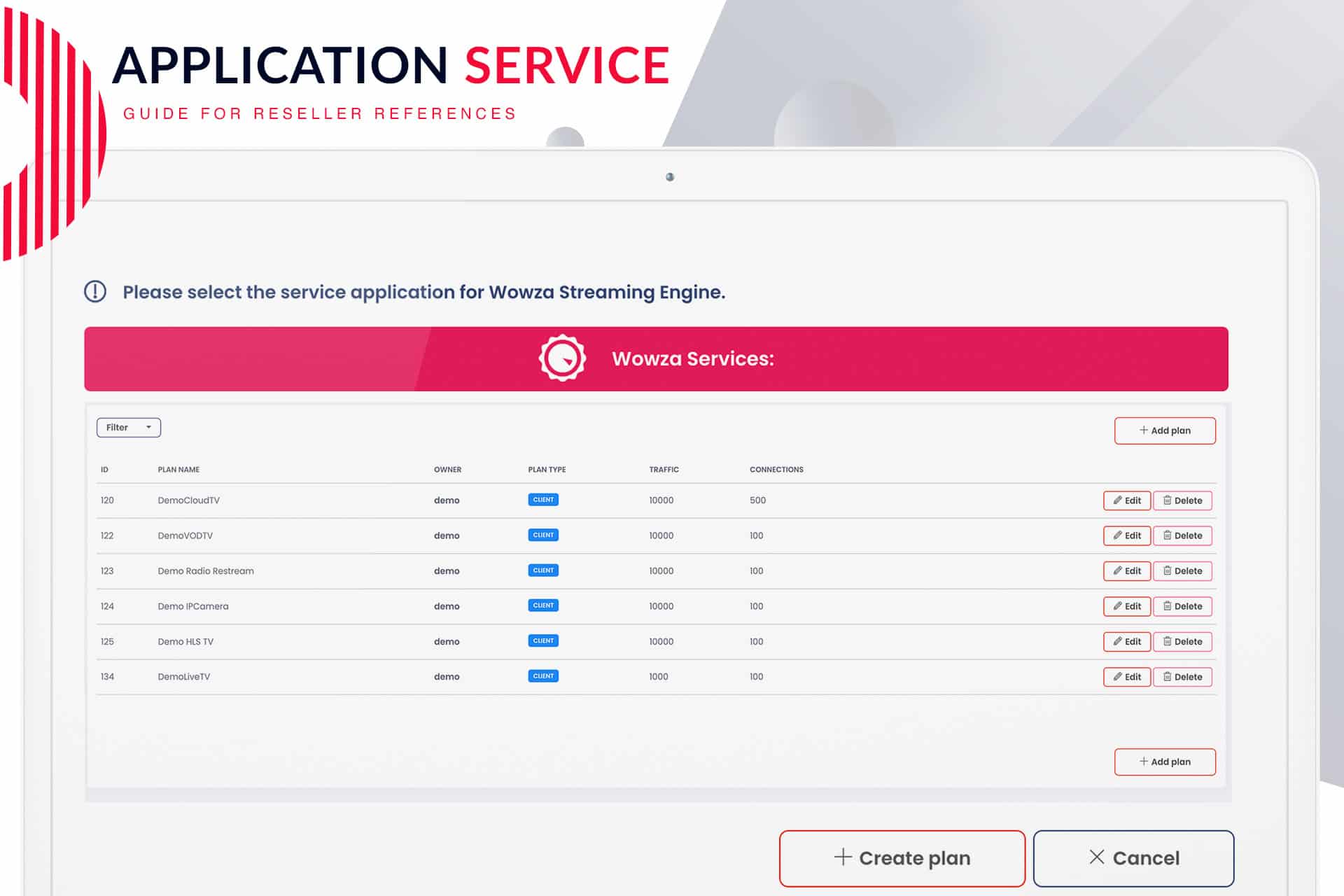The height and width of the screenshot is (896, 1344).
Task: Click the Wowza gauge logo icon
Action: (562, 358)
